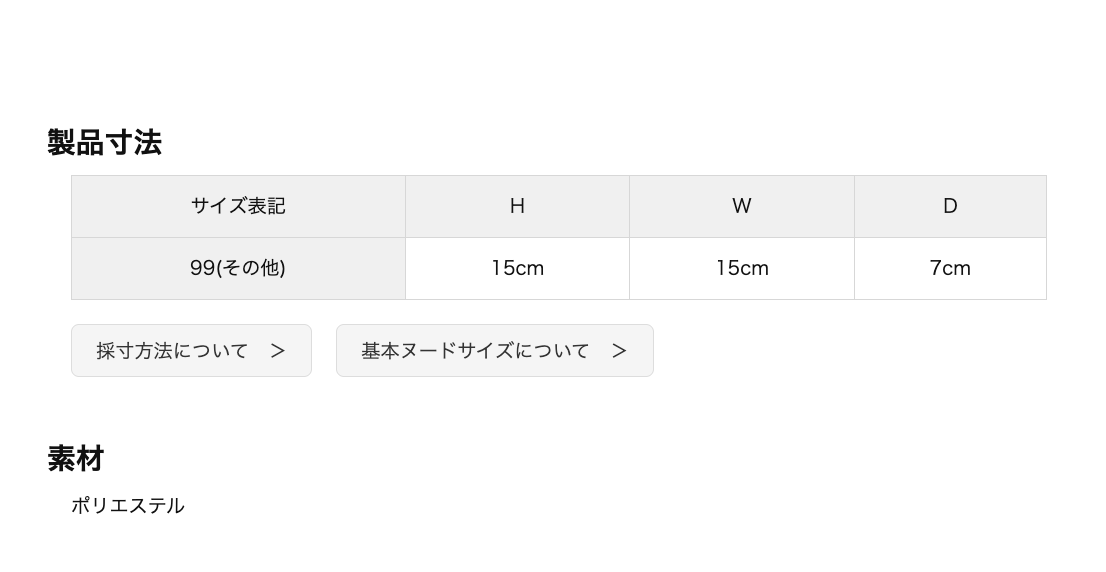Click the chevron arrow on 基本ヌードサイズについて
This screenshot has width=1106, height=572.
click(x=619, y=351)
